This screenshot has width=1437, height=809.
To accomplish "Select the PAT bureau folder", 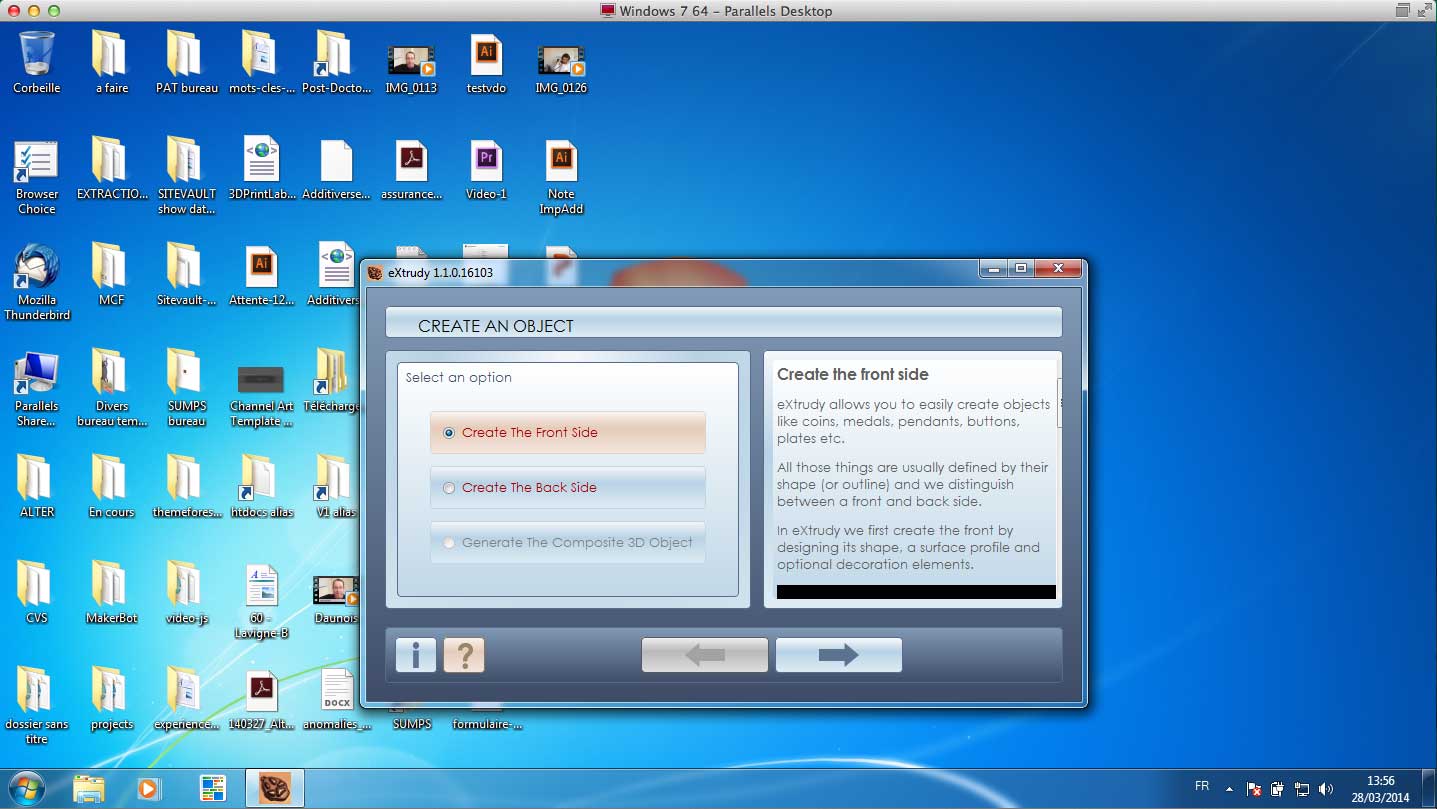I will pyautogui.click(x=186, y=63).
